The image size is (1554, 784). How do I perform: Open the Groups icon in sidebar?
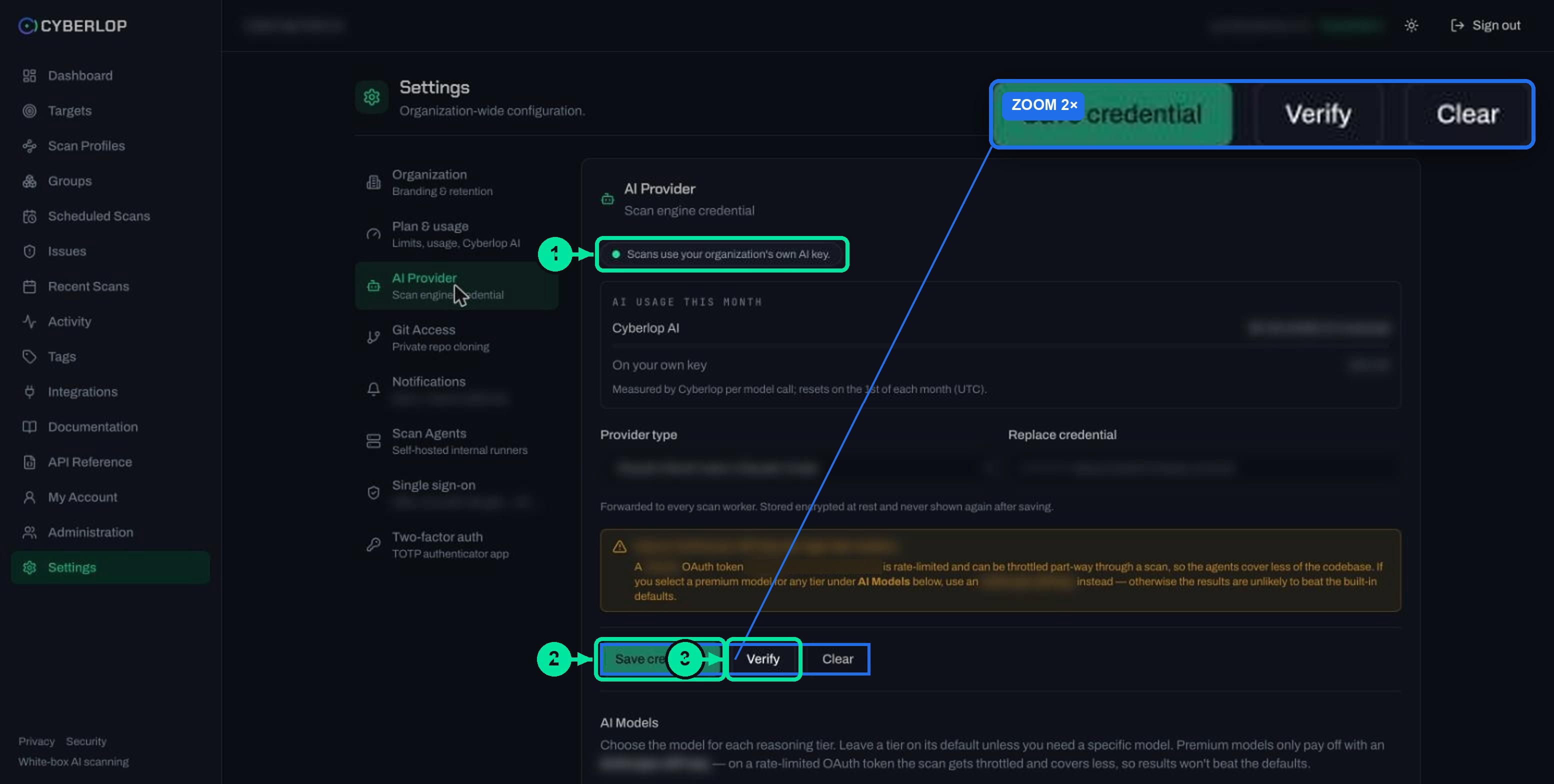click(x=29, y=181)
